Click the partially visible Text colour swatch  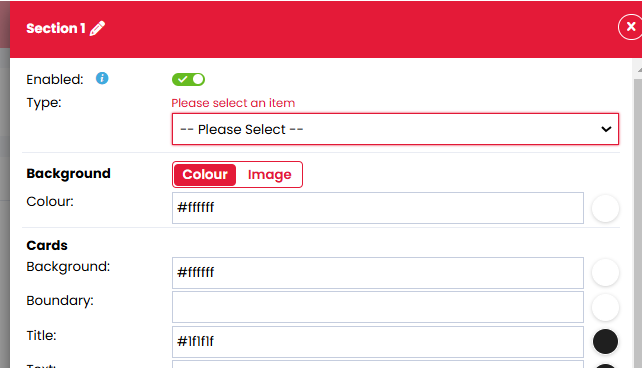pos(605,366)
